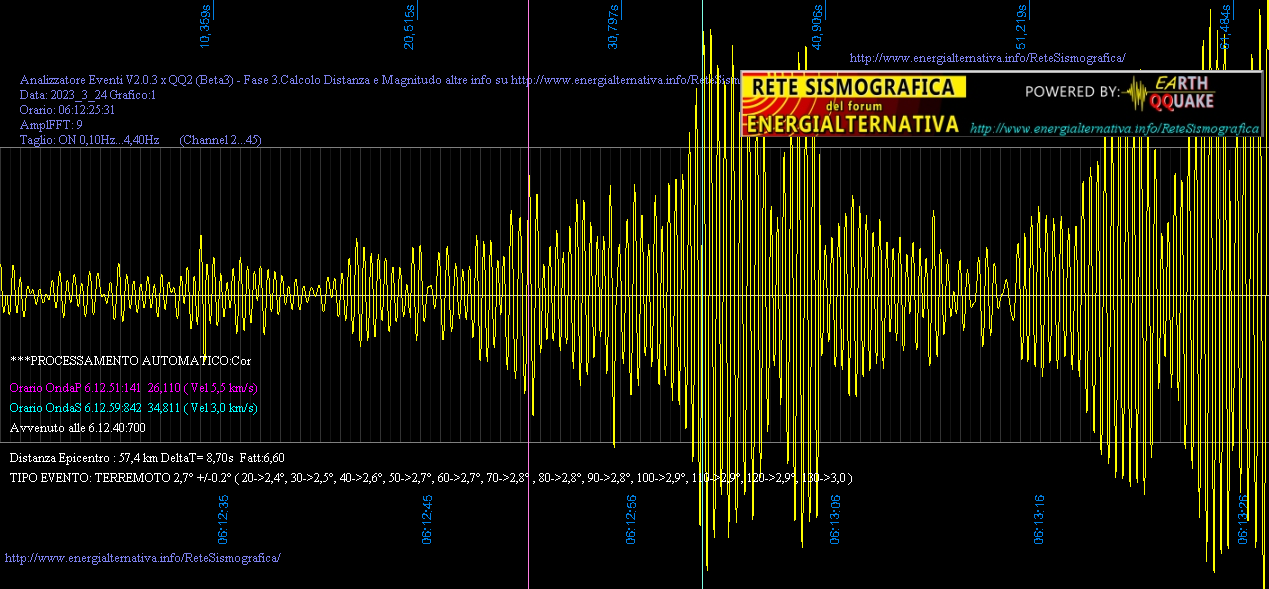Screen dimensions: 1269x589
Task: Open the ReteSismografica link above the banner
Action: pyautogui.click(x=987, y=58)
